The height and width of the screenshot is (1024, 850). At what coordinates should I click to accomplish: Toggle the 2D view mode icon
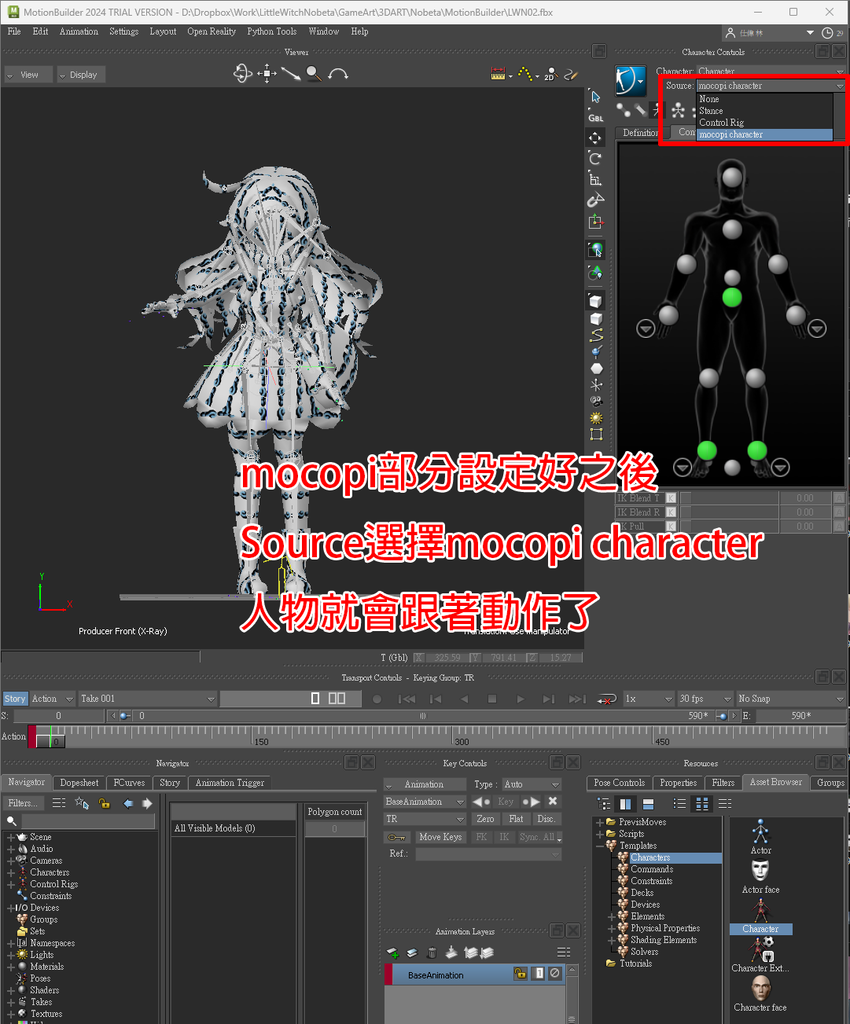click(550, 74)
